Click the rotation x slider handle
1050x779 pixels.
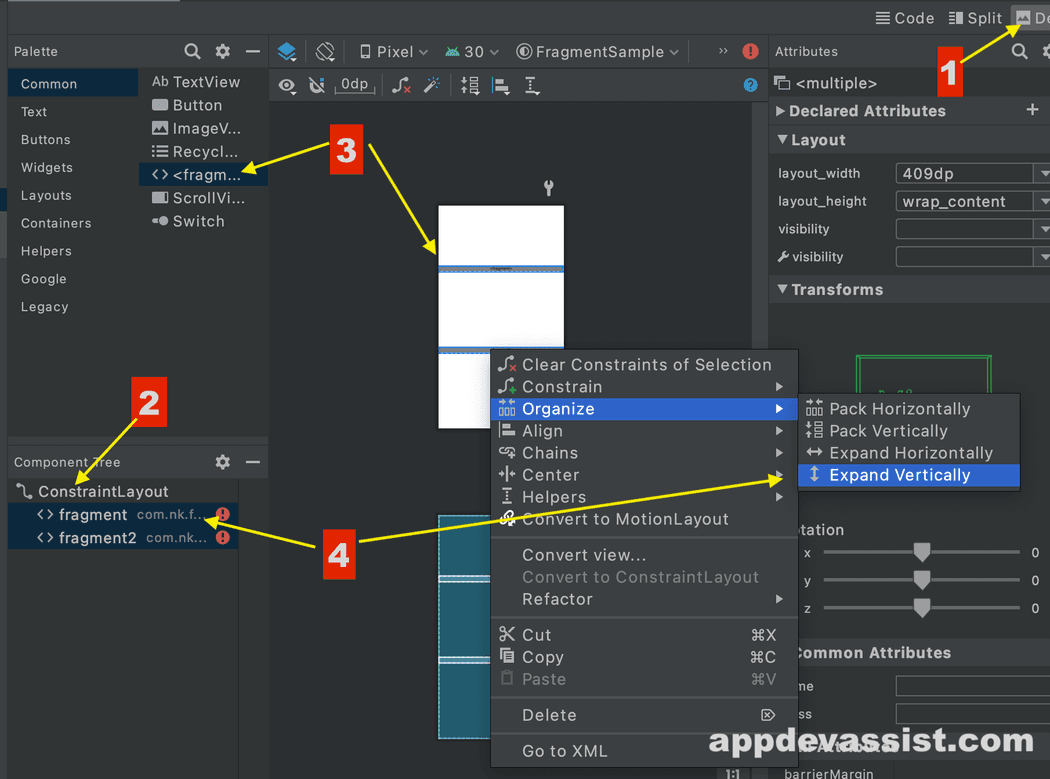point(921,552)
